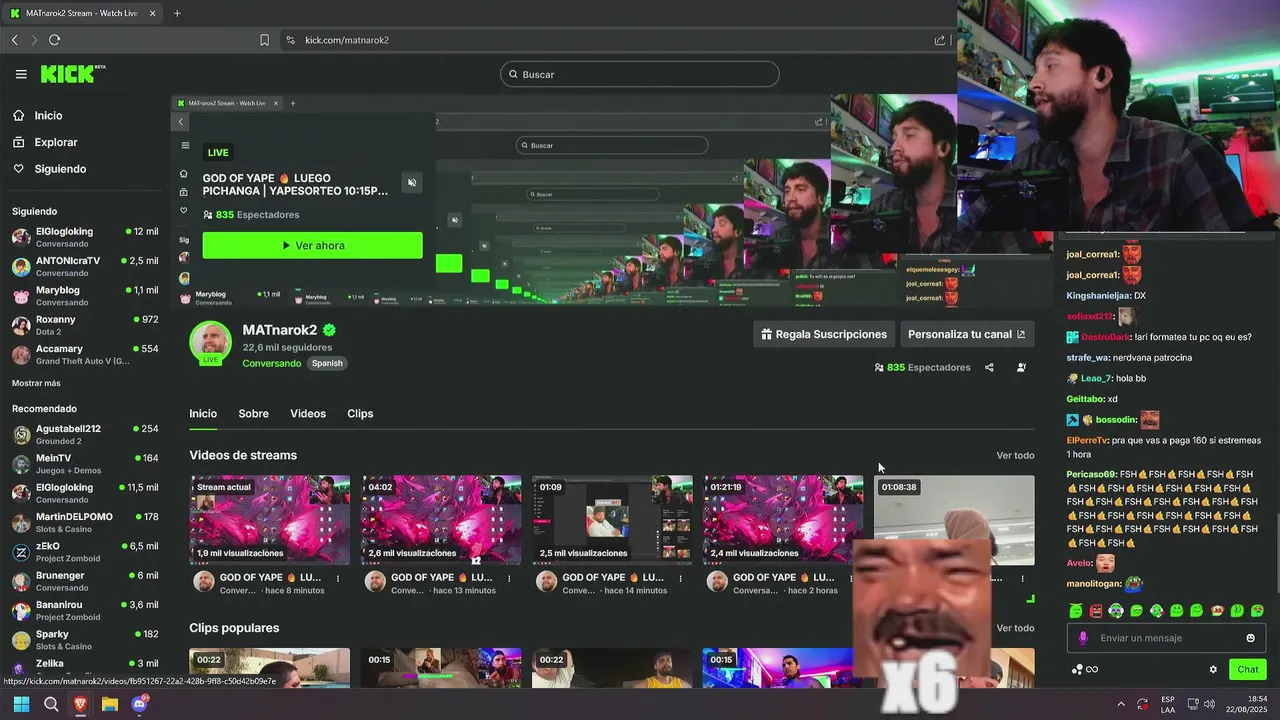1280x720 pixels.
Task: Open Brunenger in Recomendado
Action: [85, 581]
